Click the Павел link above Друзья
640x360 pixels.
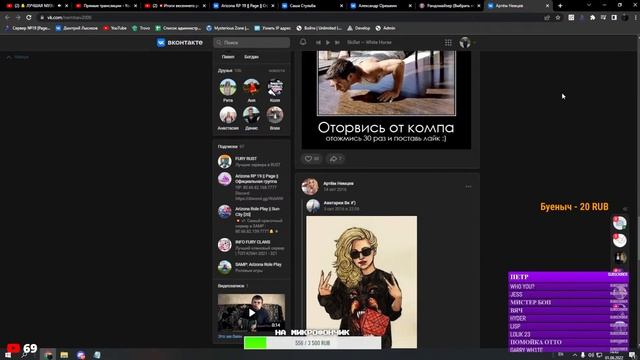(228, 57)
